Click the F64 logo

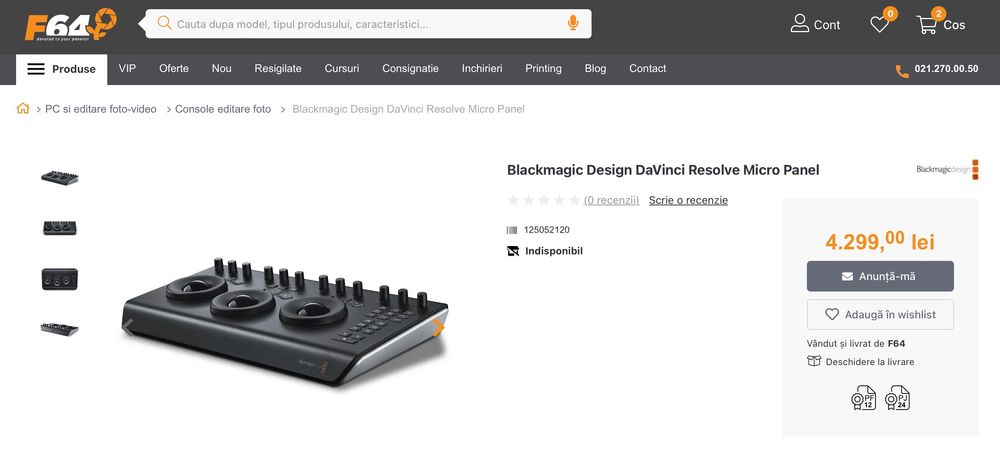70,24
